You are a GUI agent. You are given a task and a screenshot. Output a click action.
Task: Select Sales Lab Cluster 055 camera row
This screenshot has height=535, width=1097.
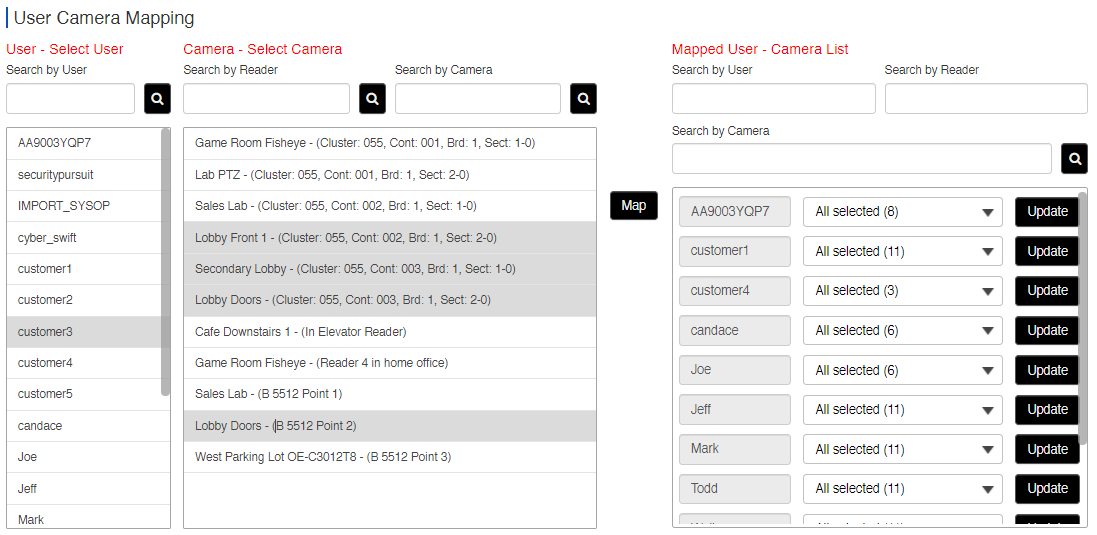390,206
